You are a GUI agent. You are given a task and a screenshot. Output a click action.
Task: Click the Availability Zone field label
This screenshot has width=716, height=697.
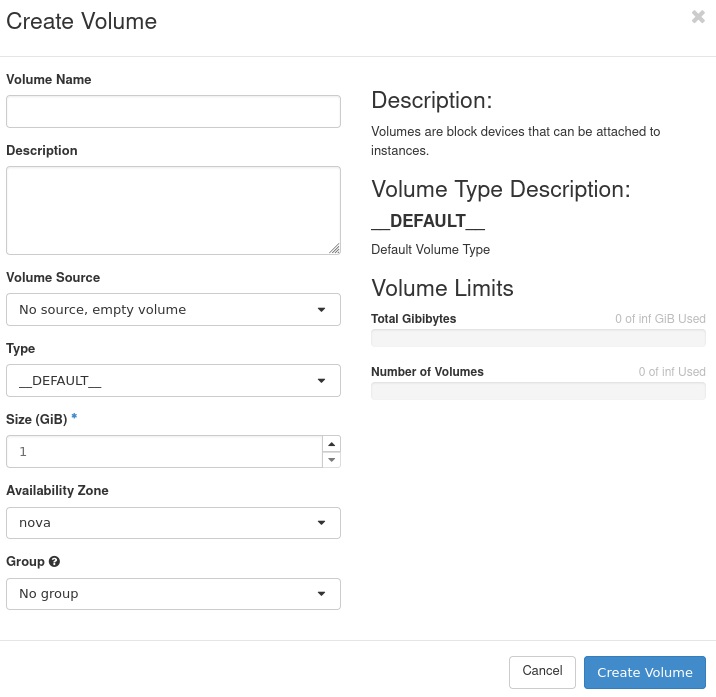(57, 491)
